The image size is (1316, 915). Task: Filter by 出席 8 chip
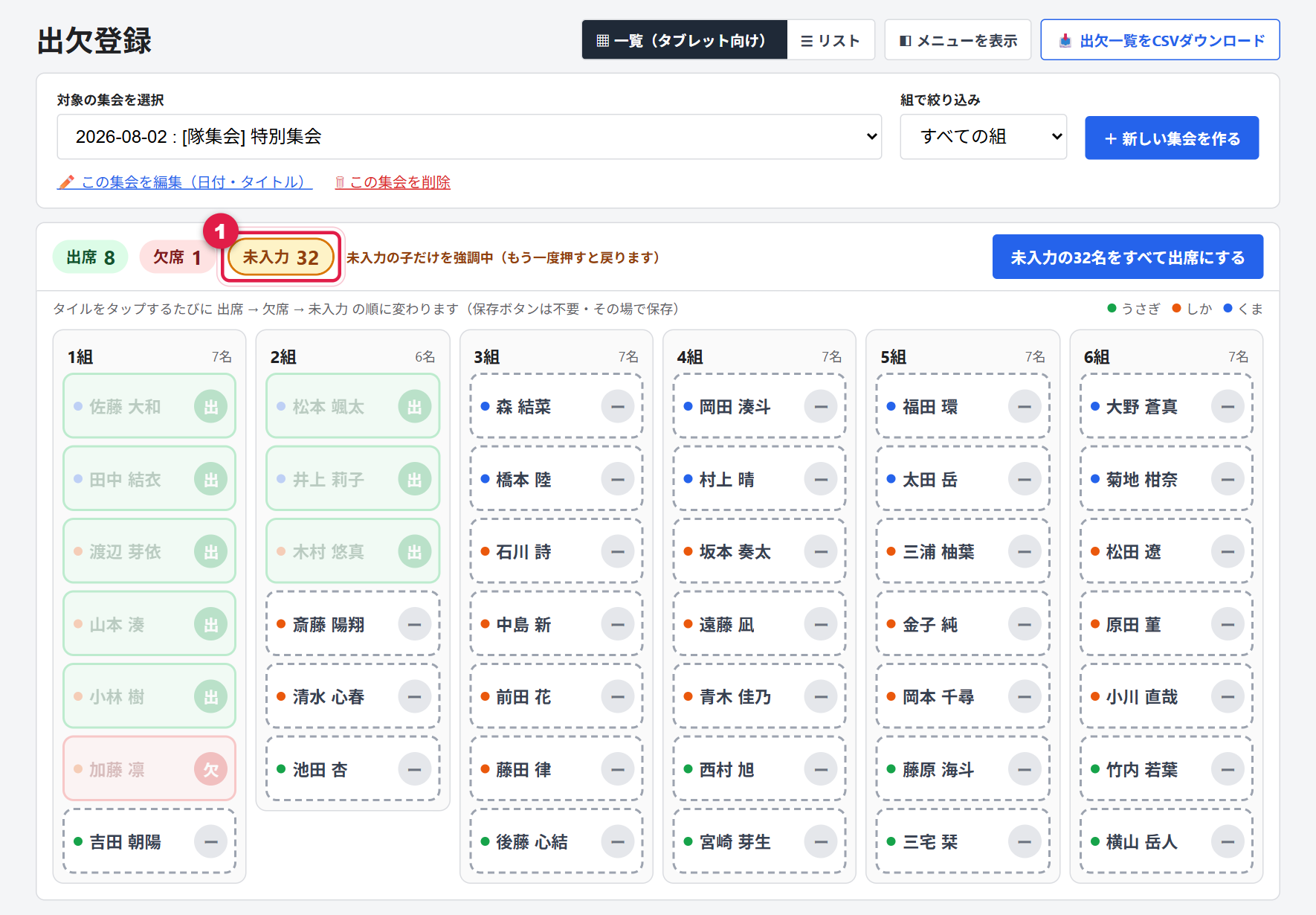click(91, 257)
